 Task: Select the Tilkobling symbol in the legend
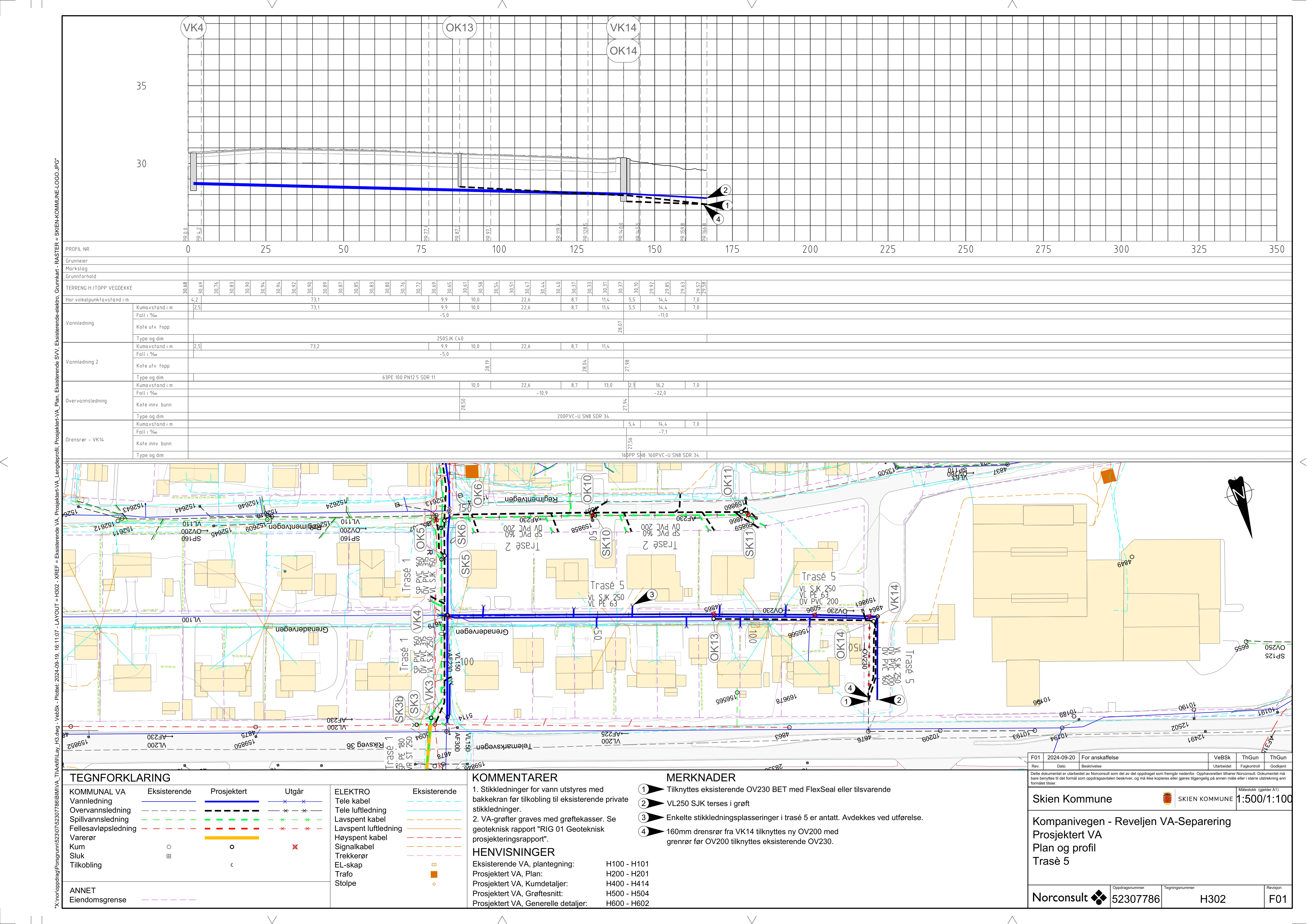coord(232,865)
